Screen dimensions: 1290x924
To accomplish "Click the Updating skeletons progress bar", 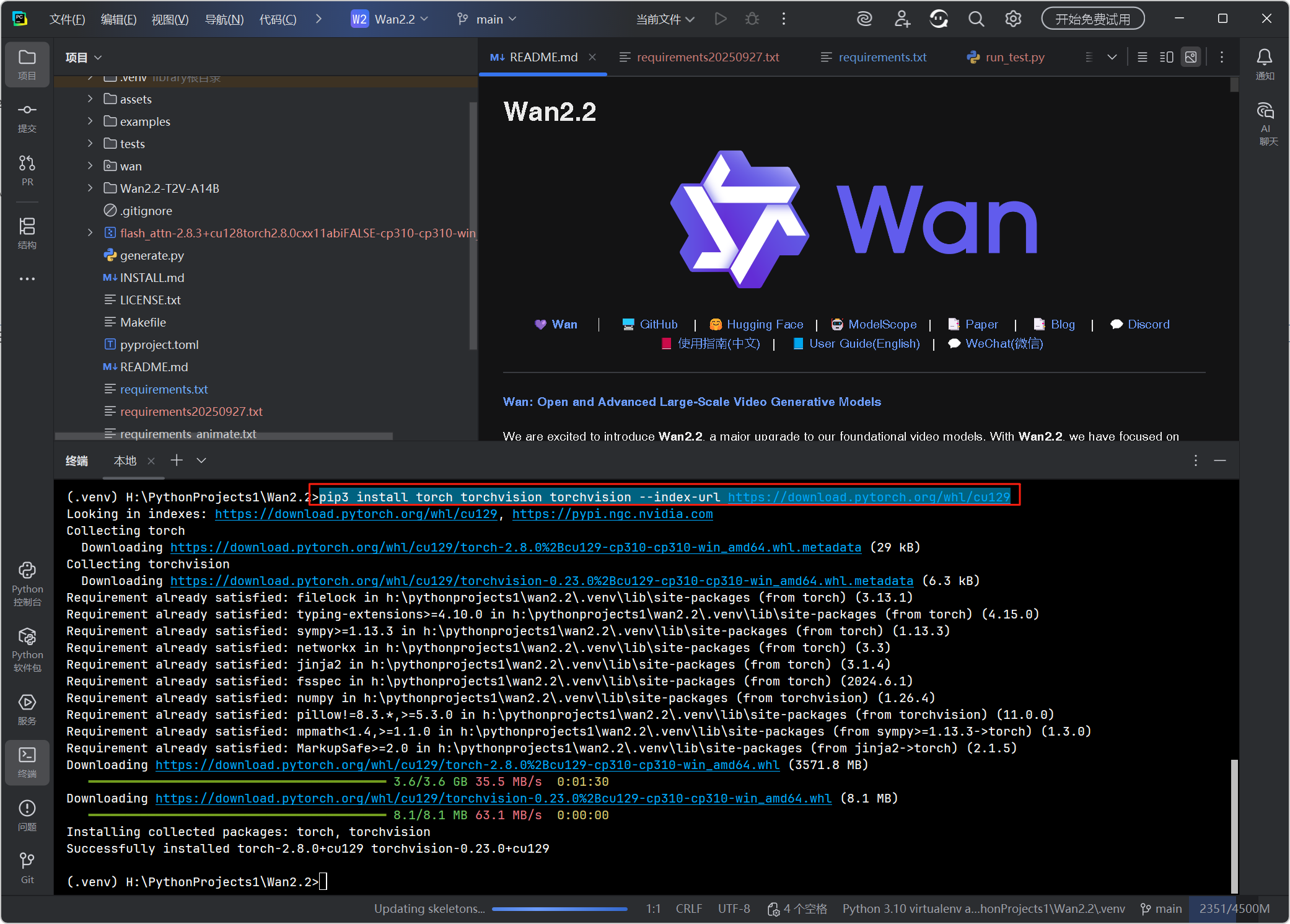I will [560, 909].
